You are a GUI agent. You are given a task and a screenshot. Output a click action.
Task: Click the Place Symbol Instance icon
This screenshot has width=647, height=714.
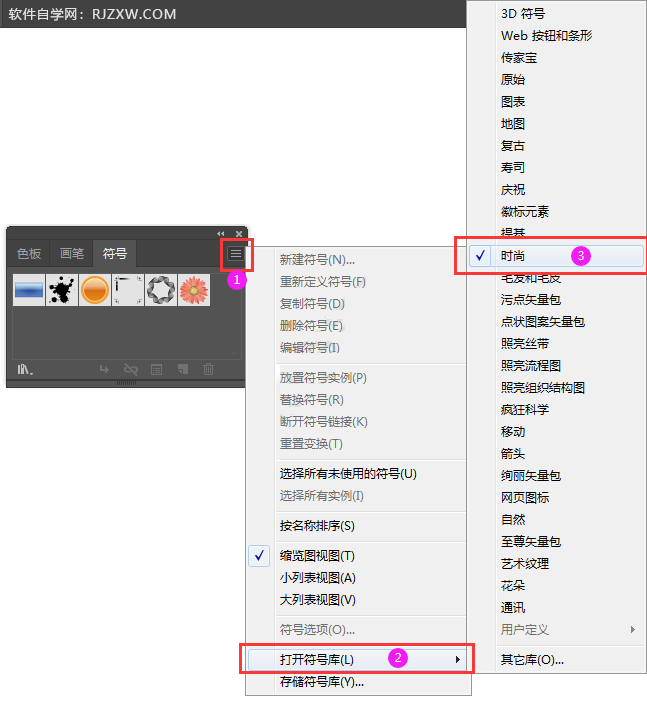click(x=104, y=369)
